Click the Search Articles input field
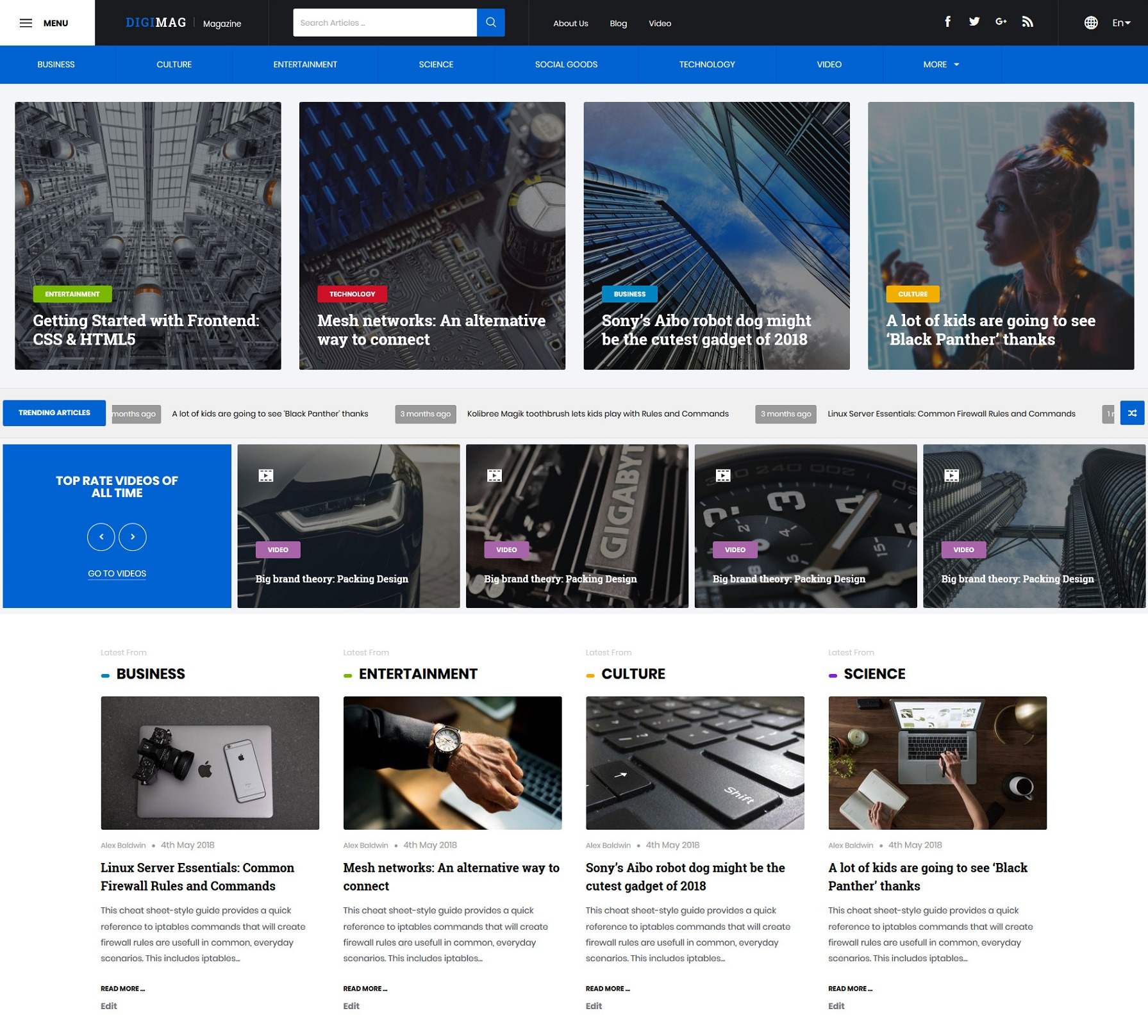This screenshot has width=1148, height=1036. (385, 23)
